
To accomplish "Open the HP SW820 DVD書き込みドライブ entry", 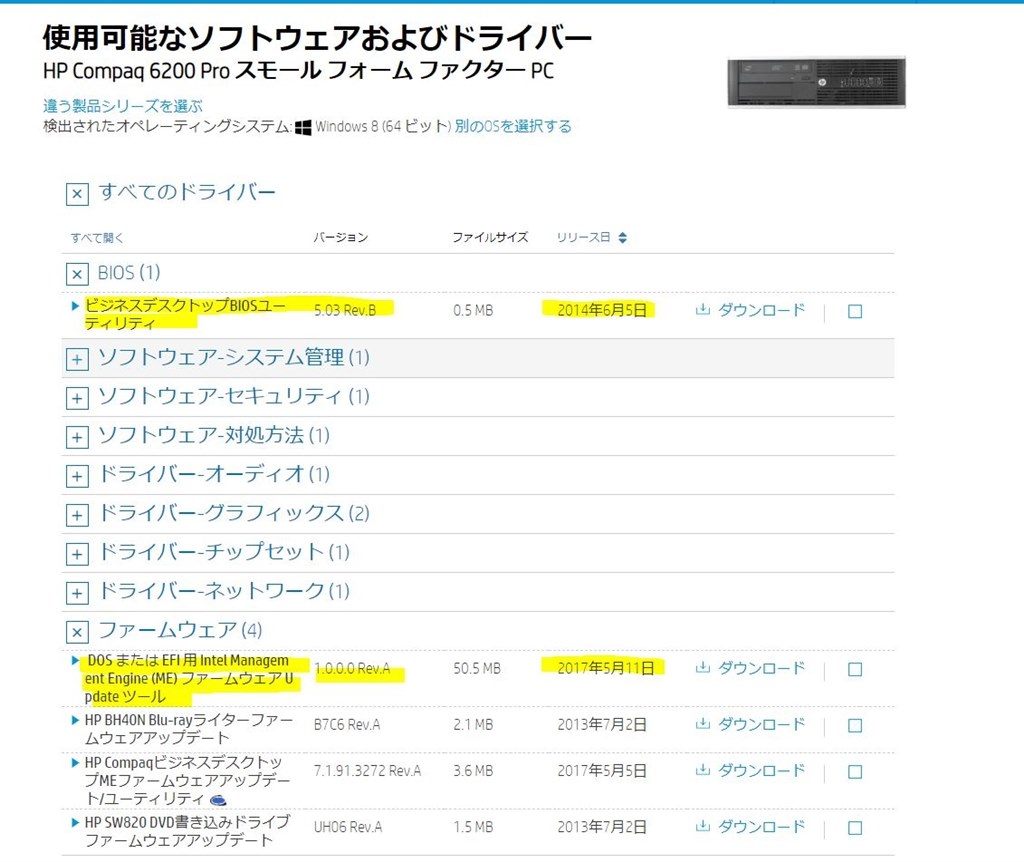I will 187,831.
